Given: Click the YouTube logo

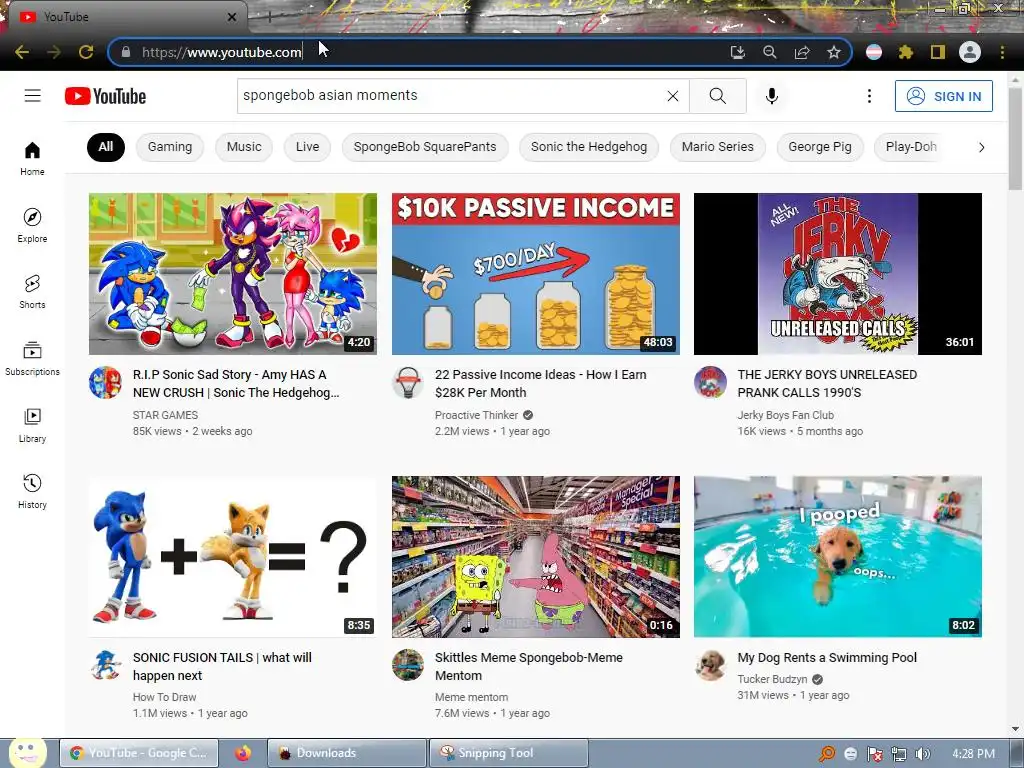Looking at the screenshot, I should pos(105,96).
